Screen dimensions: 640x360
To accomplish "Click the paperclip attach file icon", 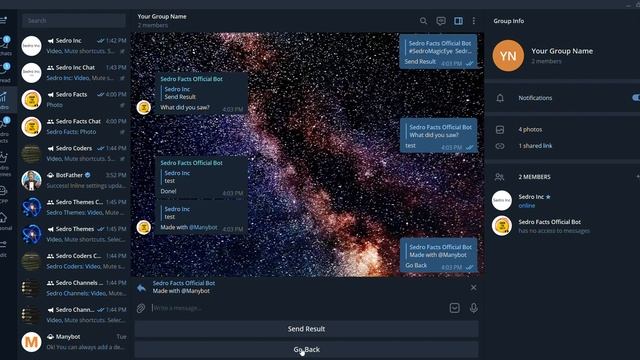I will 141,308.
